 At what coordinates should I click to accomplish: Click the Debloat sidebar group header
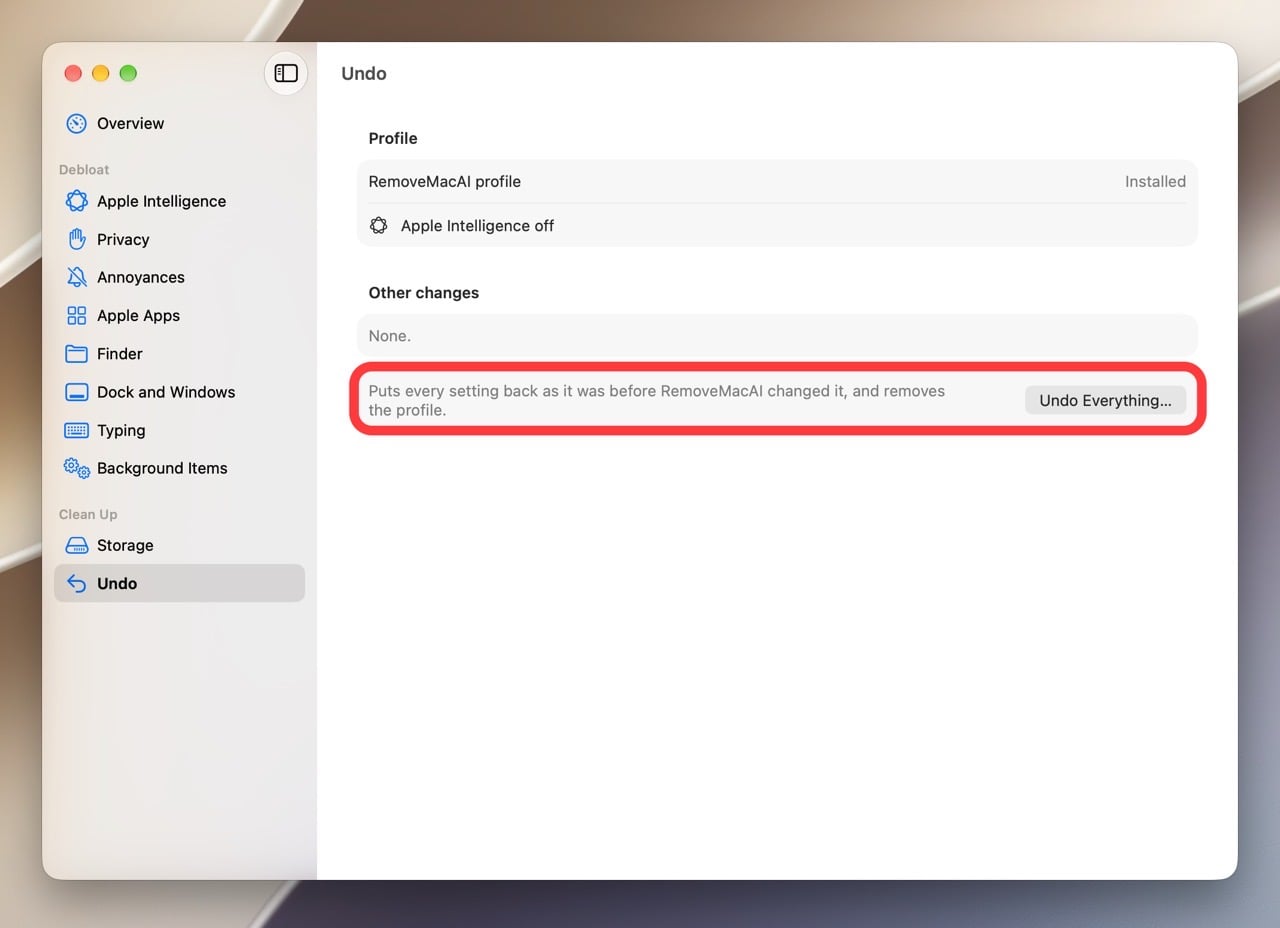coord(84,170)
